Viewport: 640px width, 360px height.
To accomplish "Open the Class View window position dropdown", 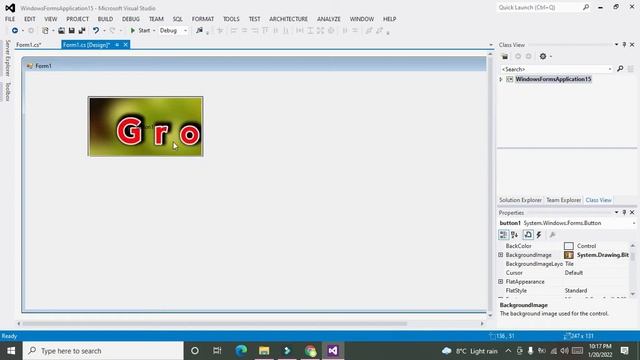I will point(616,44).
